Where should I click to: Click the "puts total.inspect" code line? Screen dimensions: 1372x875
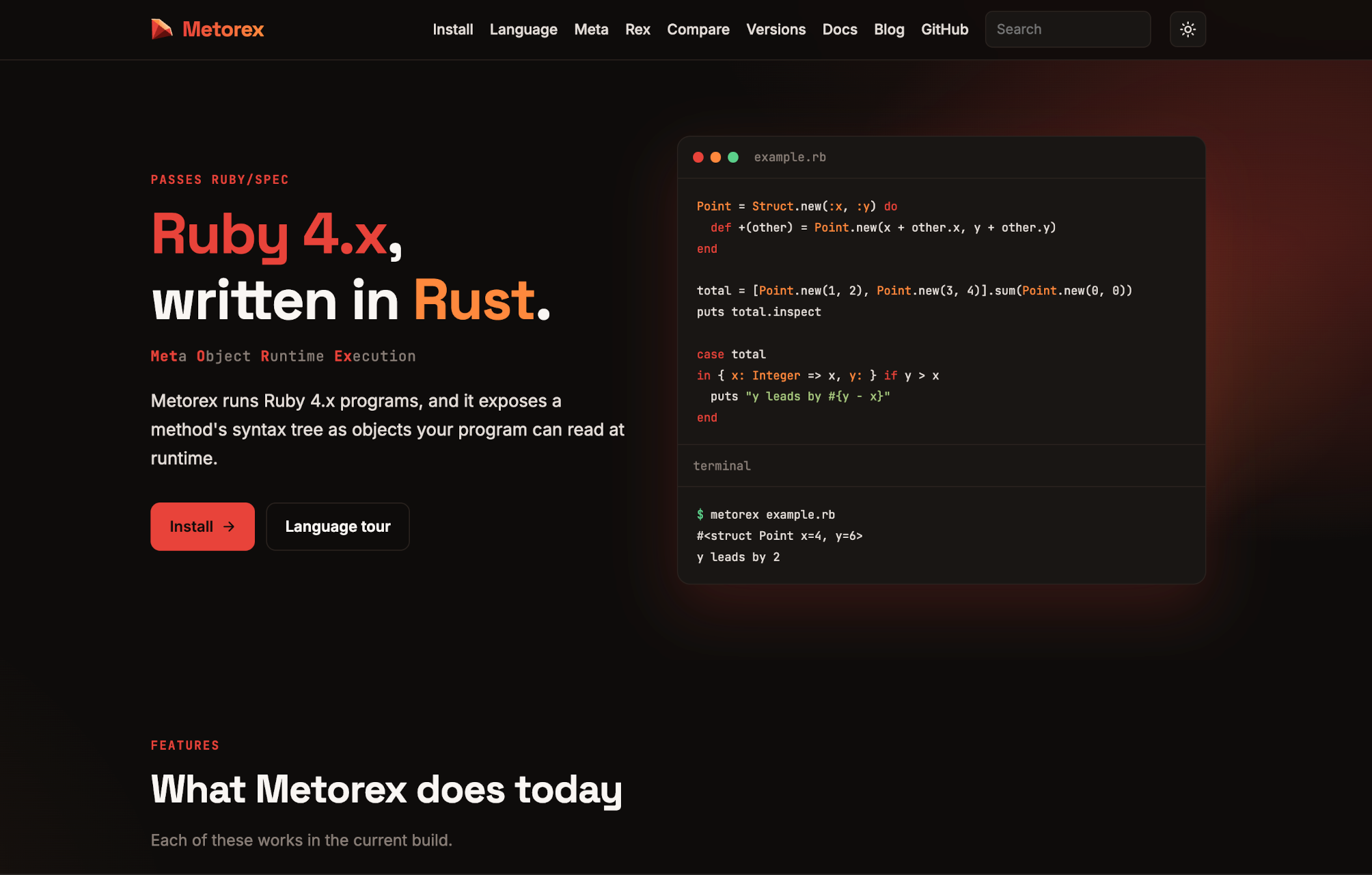[x=758, y=312]
